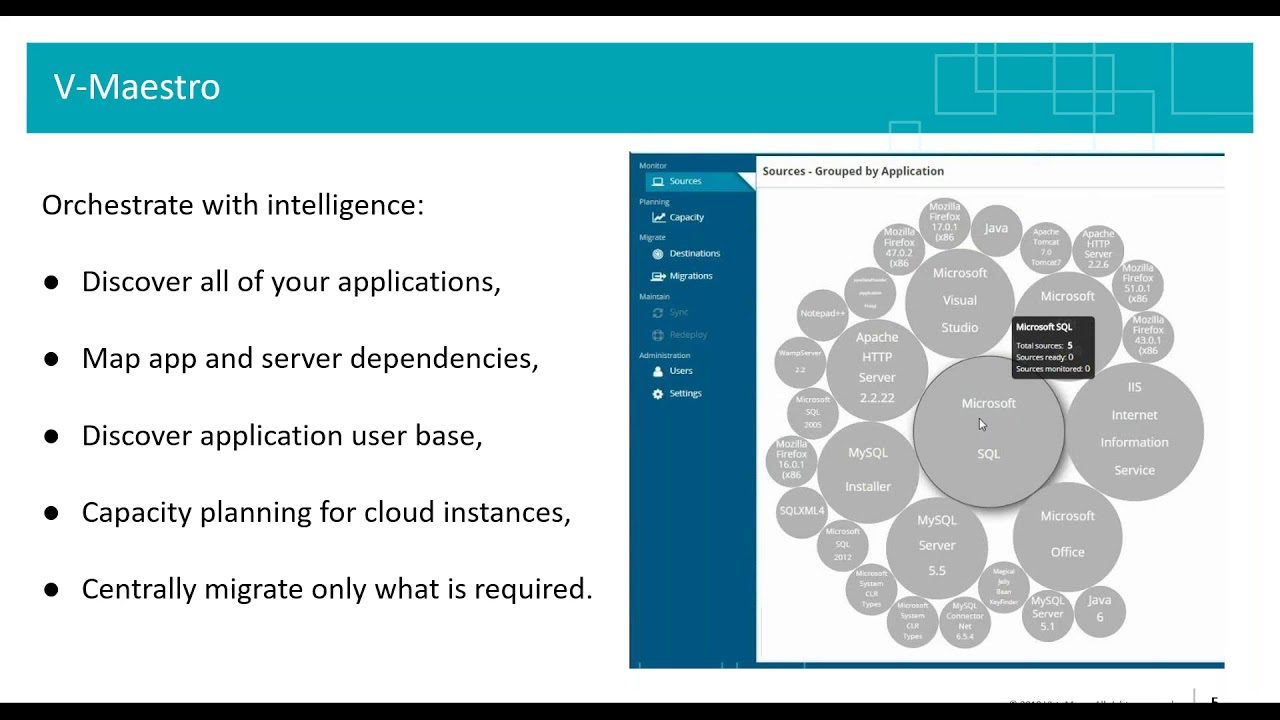
Task: Click the greyed-out Sync icon
Action: click(x=658, y=313)
